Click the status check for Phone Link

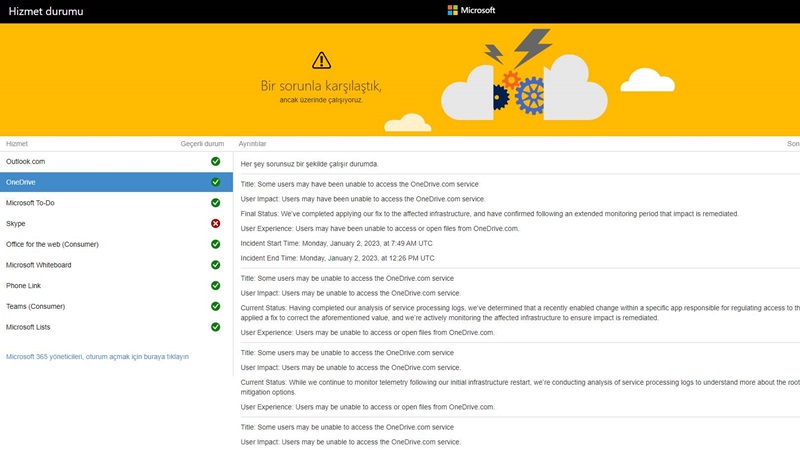click(x=216, y=286)
